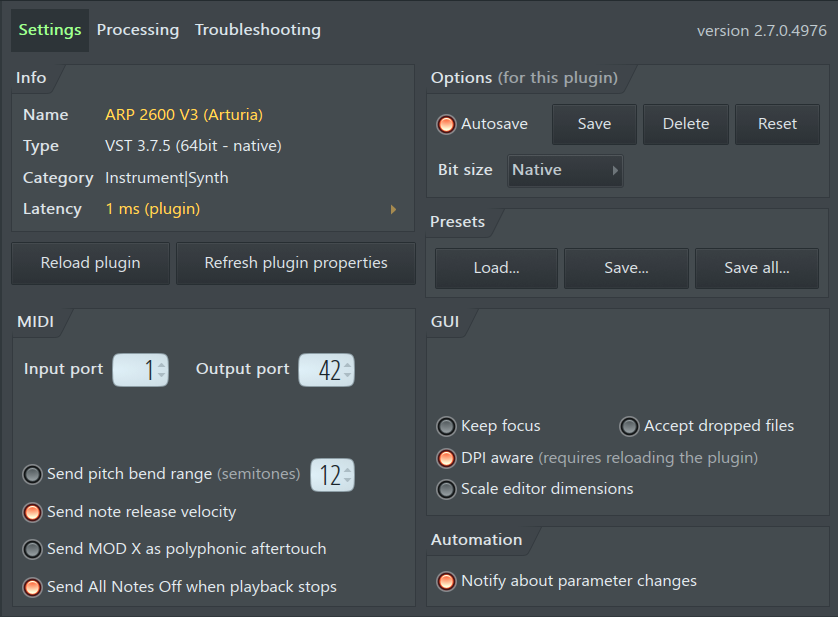Click the Input port number stepper
Viewport: 838px width, 617px height.
(x=141, y=370)
